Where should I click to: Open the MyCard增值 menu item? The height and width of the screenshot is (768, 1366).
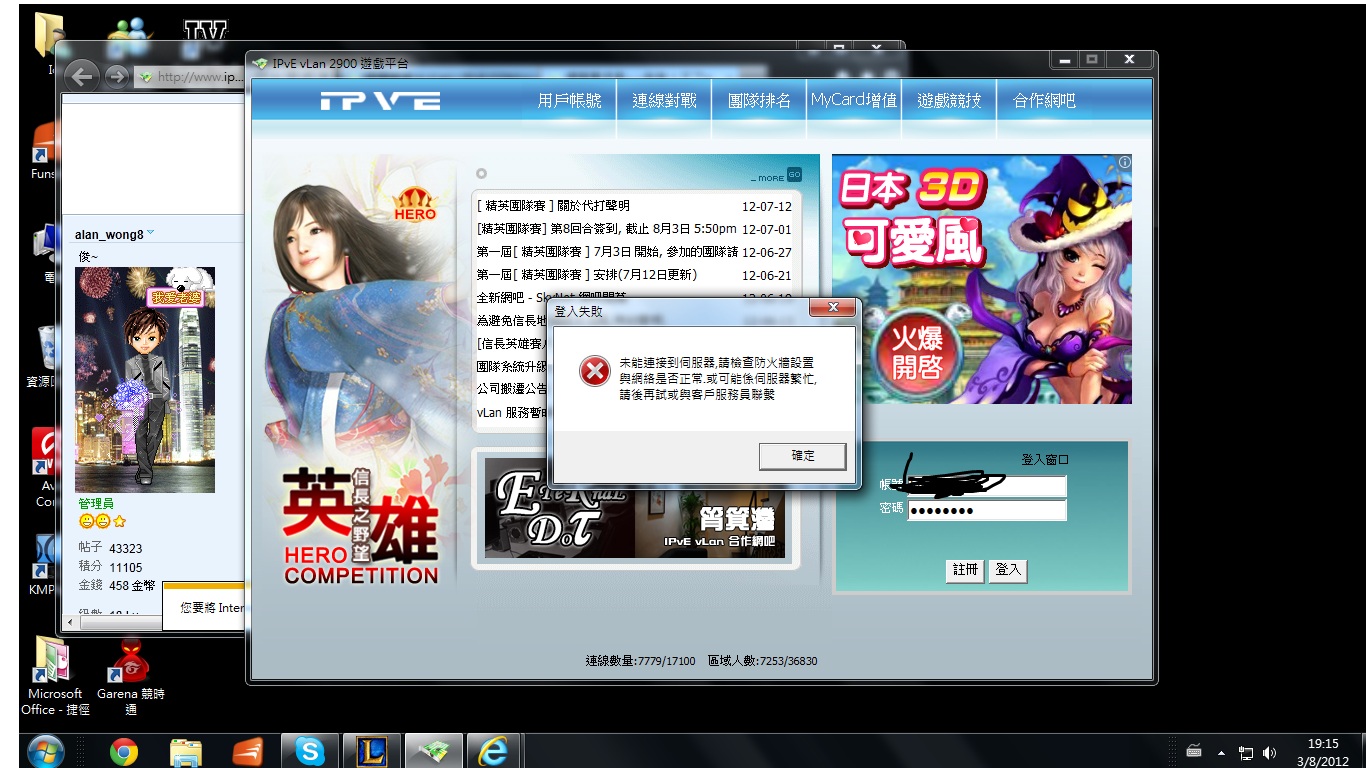click(x=854, y=101)
